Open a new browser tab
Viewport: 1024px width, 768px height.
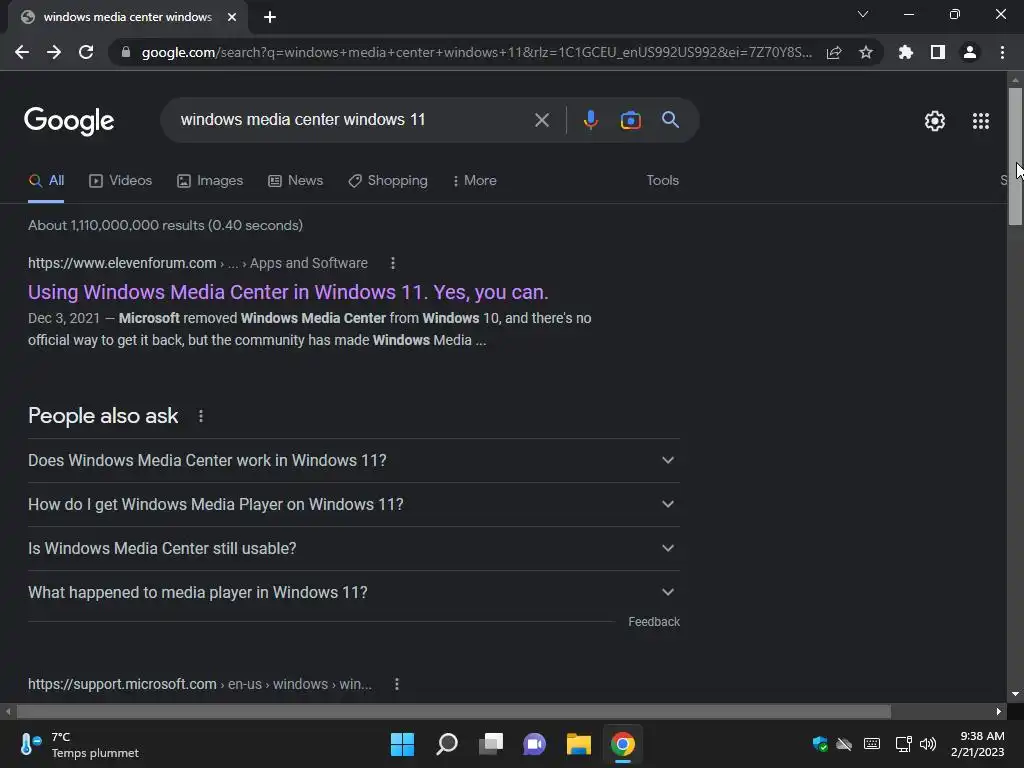coord(270,17)
